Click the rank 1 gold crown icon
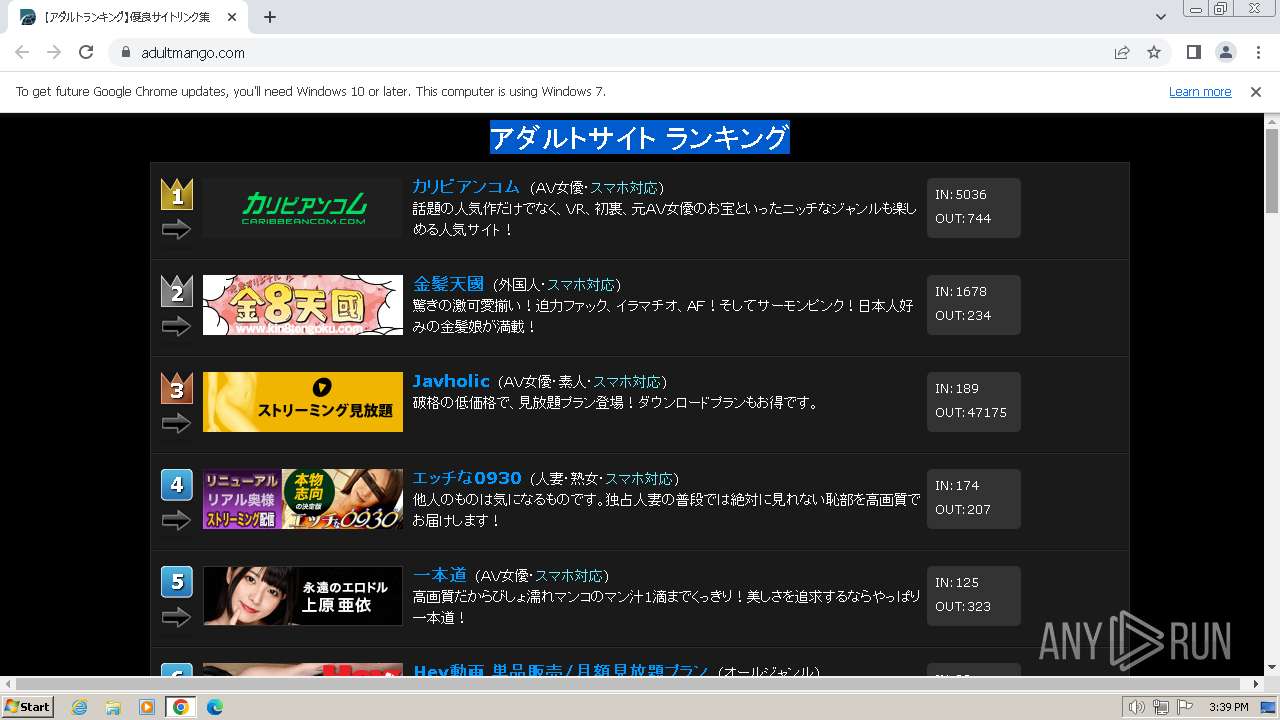The image size is (1280, 720). click(x=177, y=194)
